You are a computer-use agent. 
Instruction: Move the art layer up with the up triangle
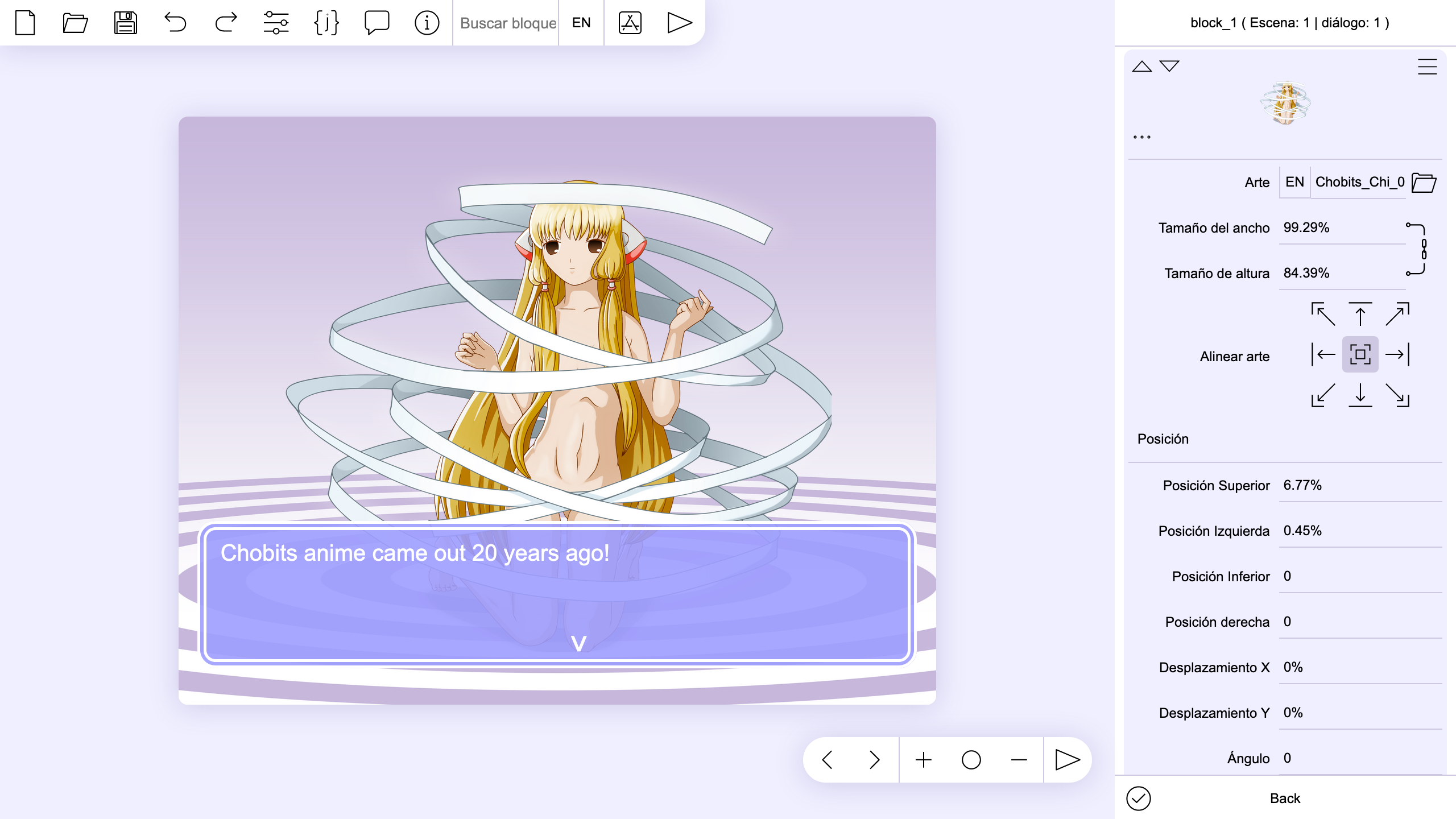(1141, 67)
